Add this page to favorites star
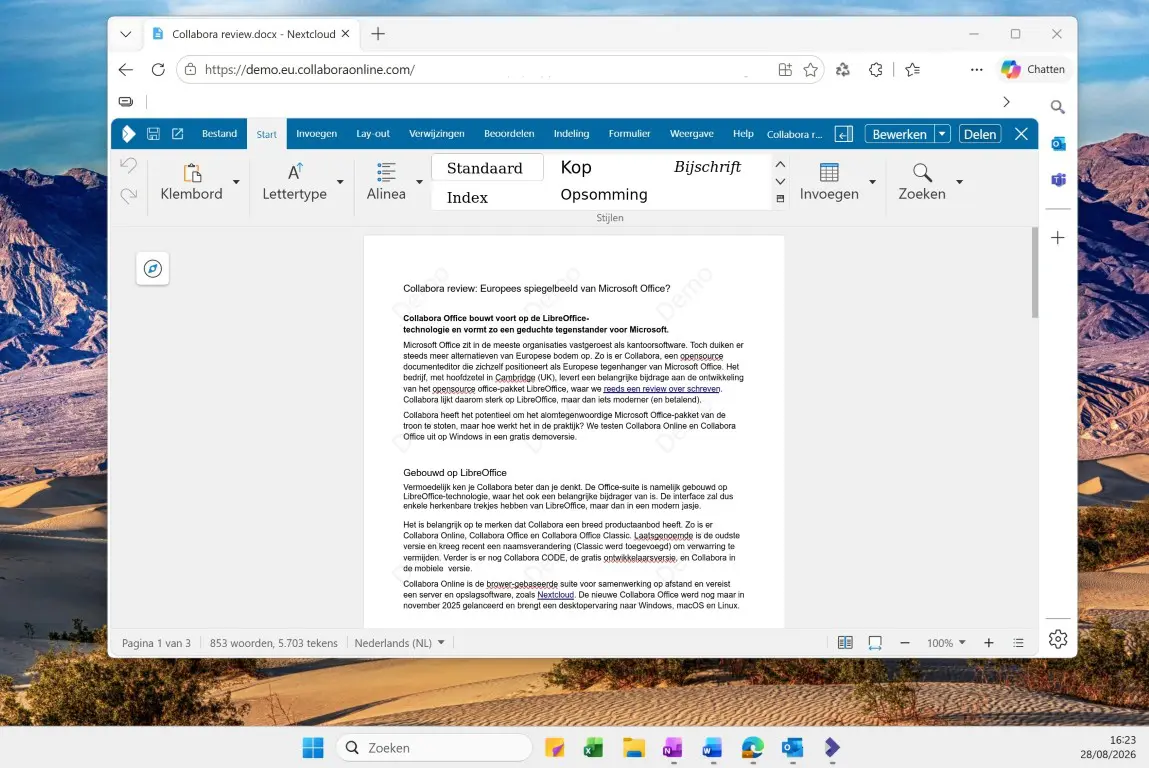 [810, 70]
